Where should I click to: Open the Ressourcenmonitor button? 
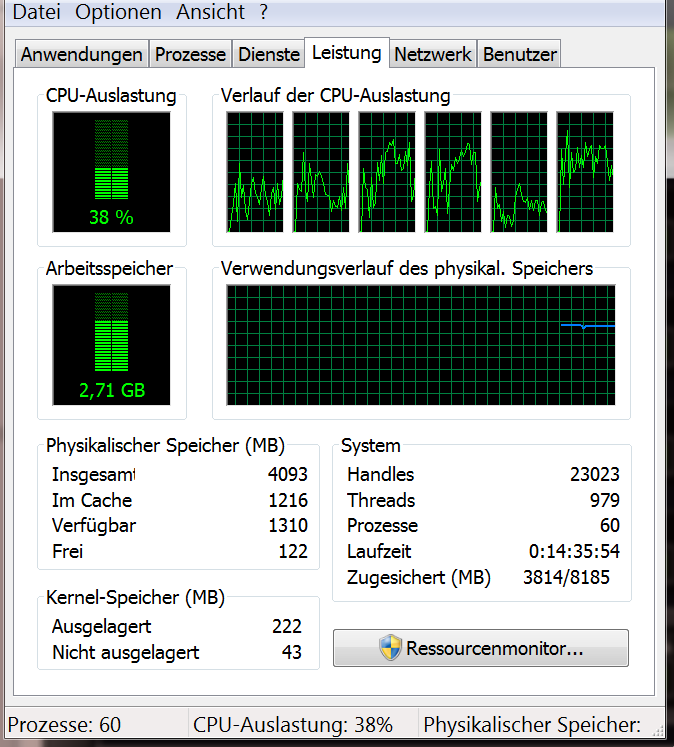[481, 648]
